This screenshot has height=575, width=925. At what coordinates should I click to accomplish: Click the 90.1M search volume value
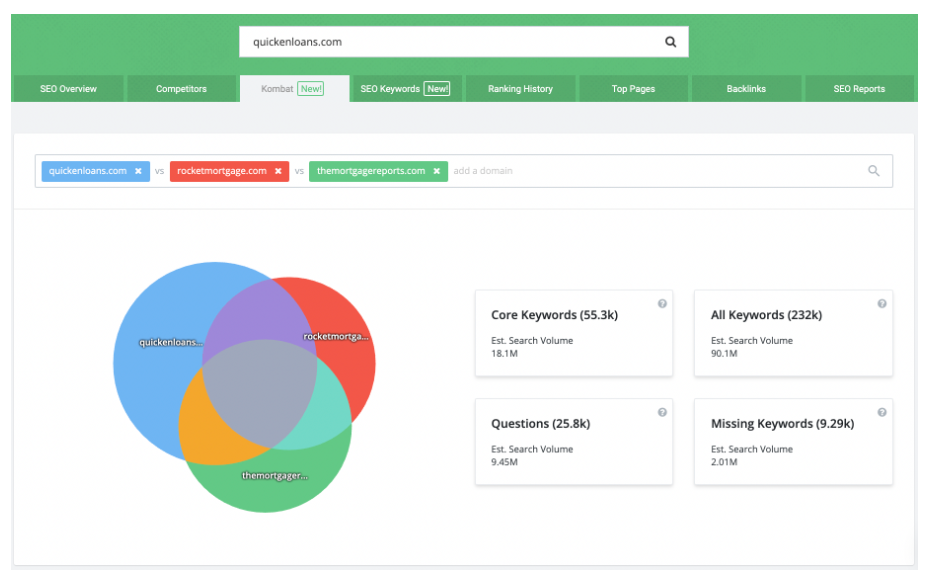724,353
